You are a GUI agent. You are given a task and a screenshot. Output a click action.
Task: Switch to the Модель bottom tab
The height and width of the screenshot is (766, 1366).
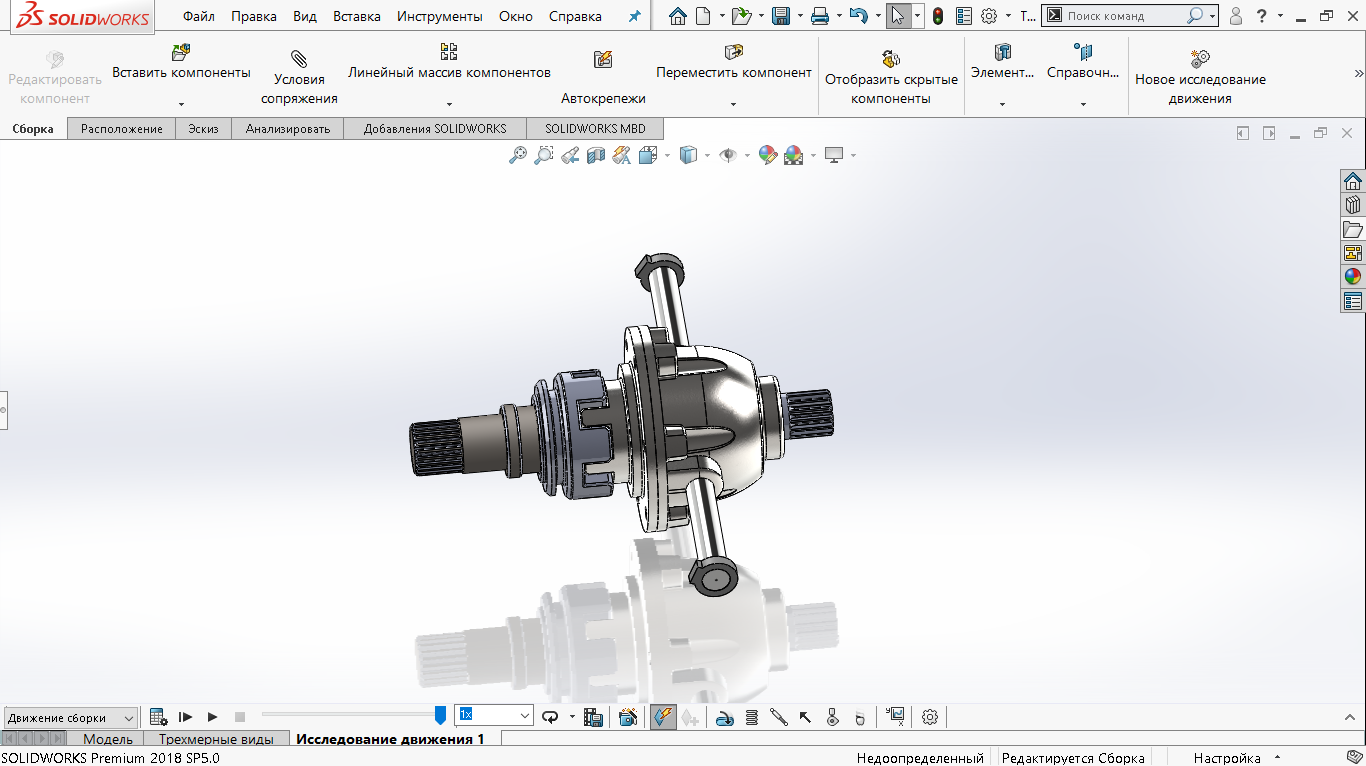click(x=107, y=739)
